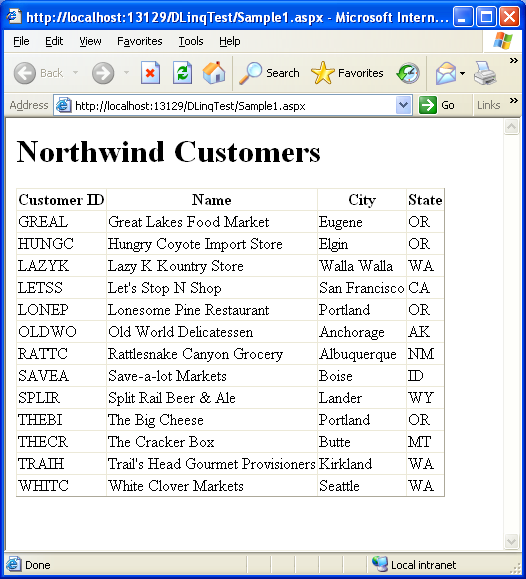Click Hungry Coyote Import Store cell
Screen dimensions: 526x579
tap(212, 244)
